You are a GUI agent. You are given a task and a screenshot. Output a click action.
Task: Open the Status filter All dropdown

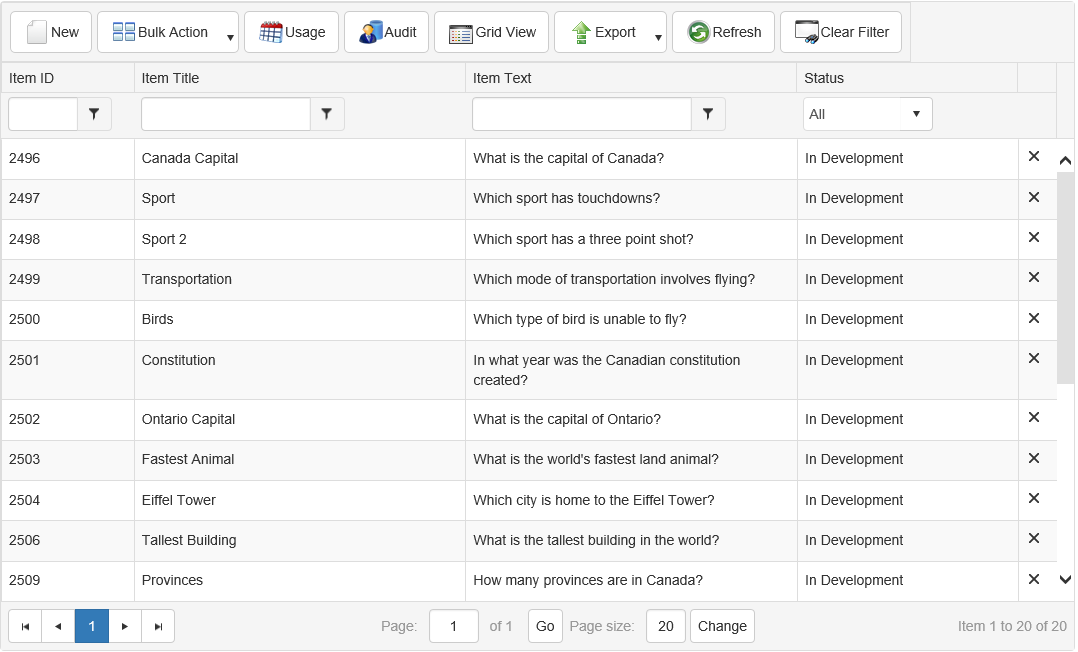[x=867, y=114]
